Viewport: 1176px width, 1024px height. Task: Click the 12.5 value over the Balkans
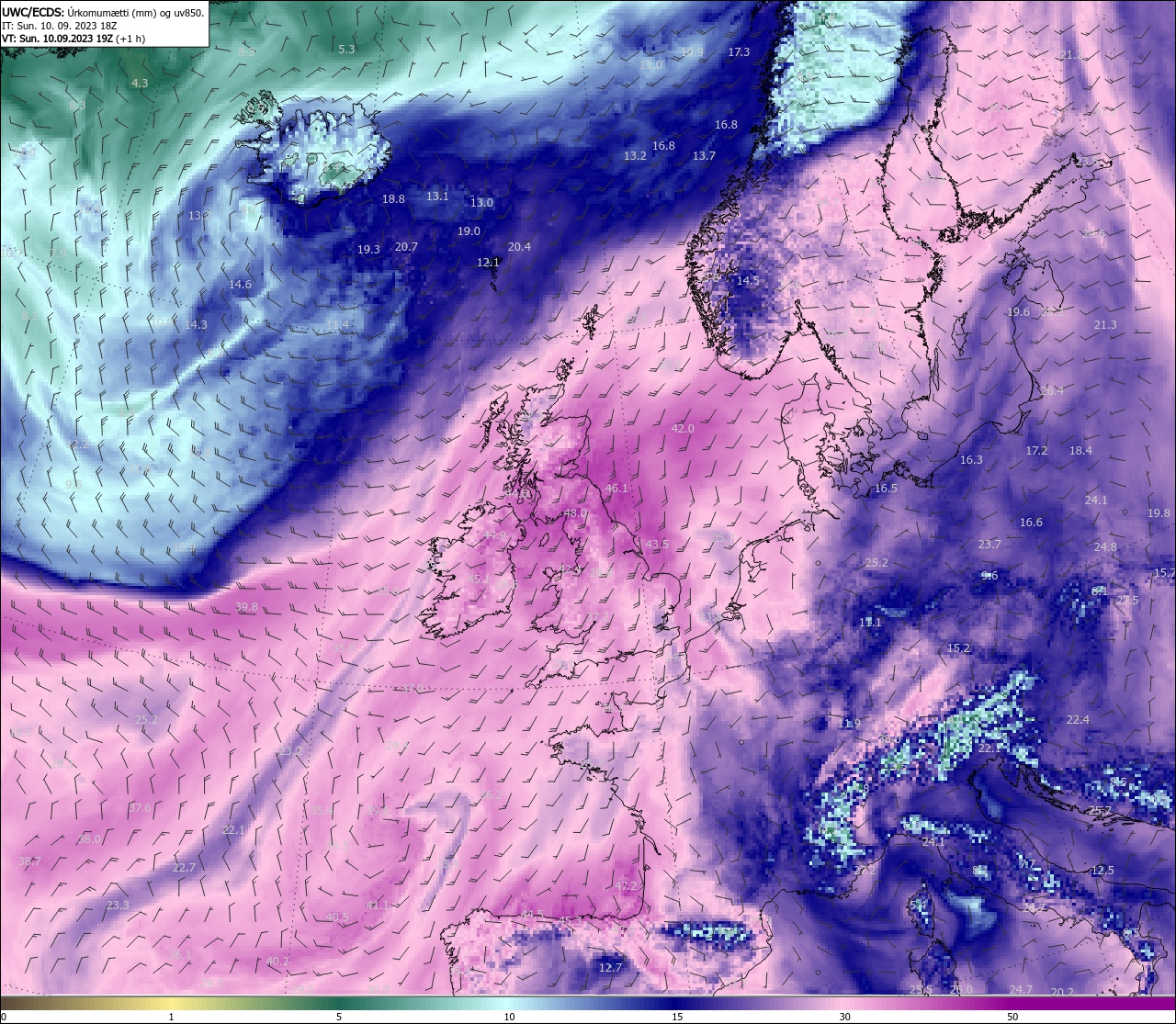click(x=1102, y=871)
